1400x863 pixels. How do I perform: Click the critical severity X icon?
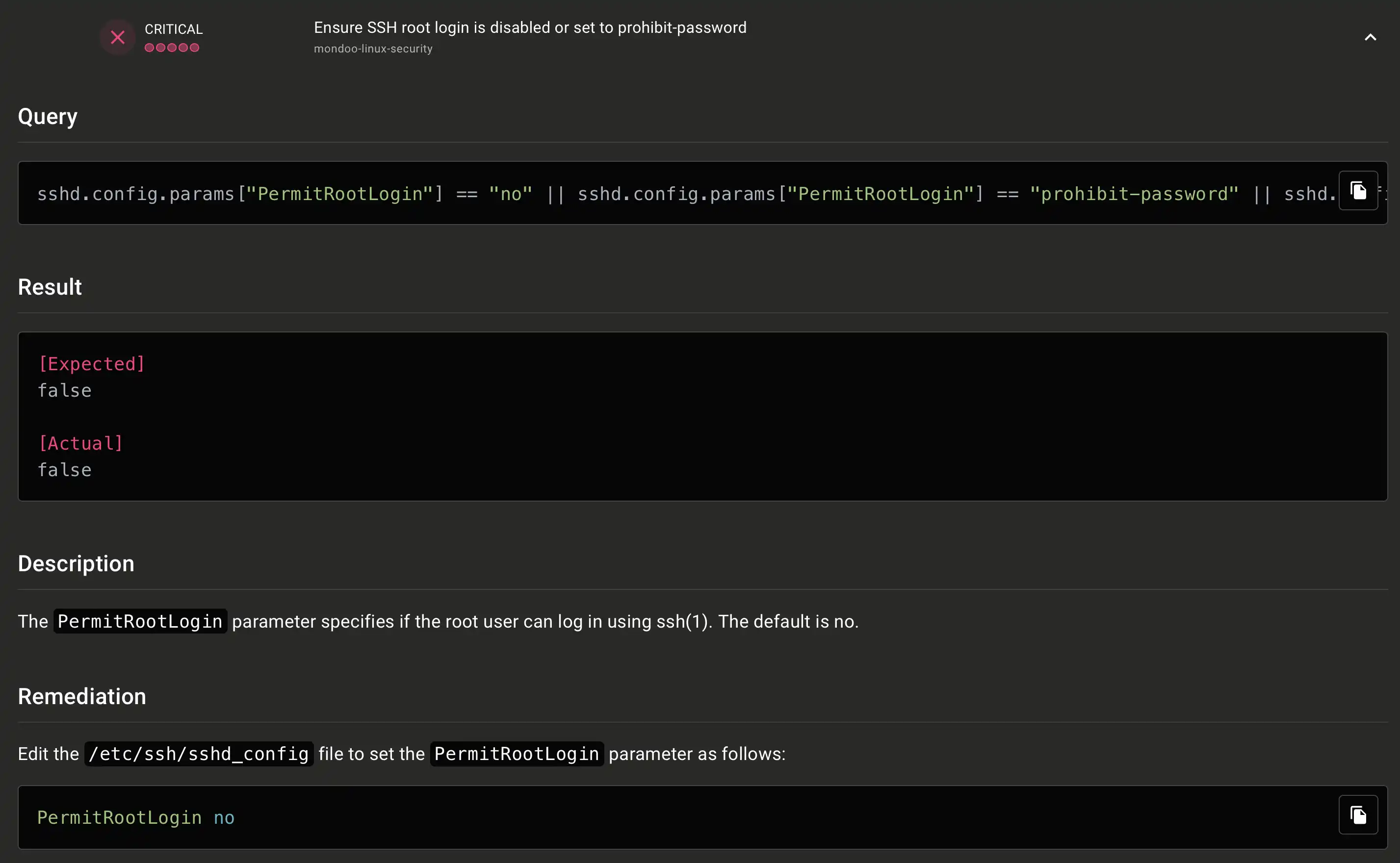coord(118,37)
